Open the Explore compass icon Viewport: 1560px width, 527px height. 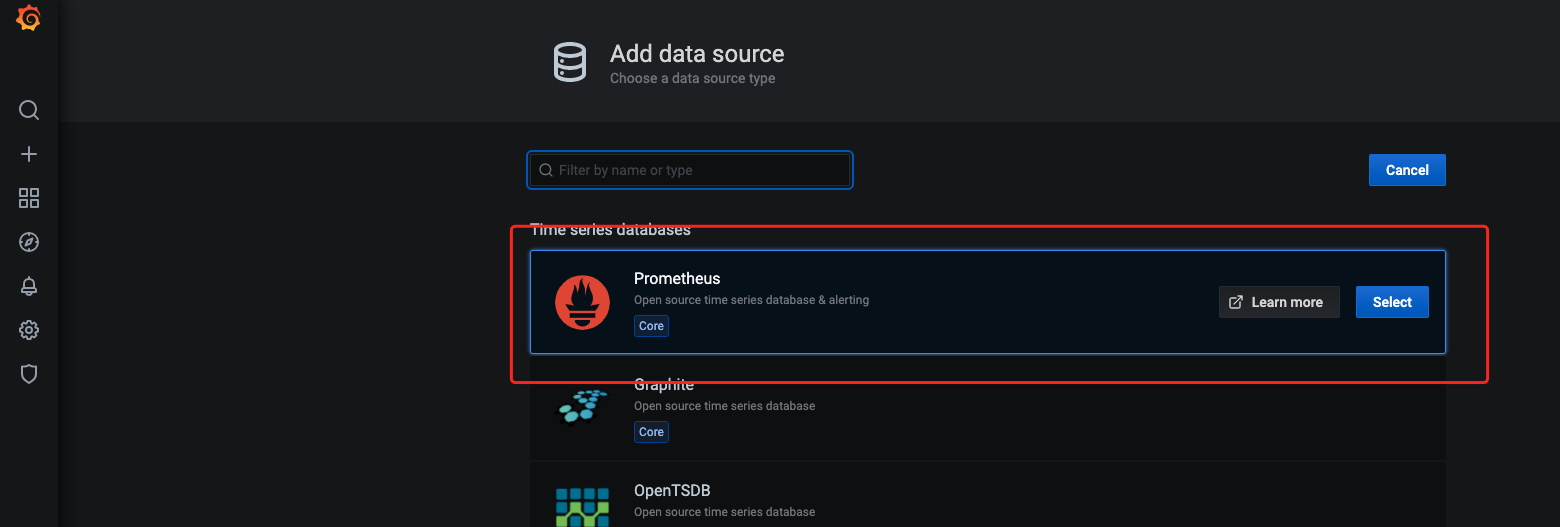(29, 242)
